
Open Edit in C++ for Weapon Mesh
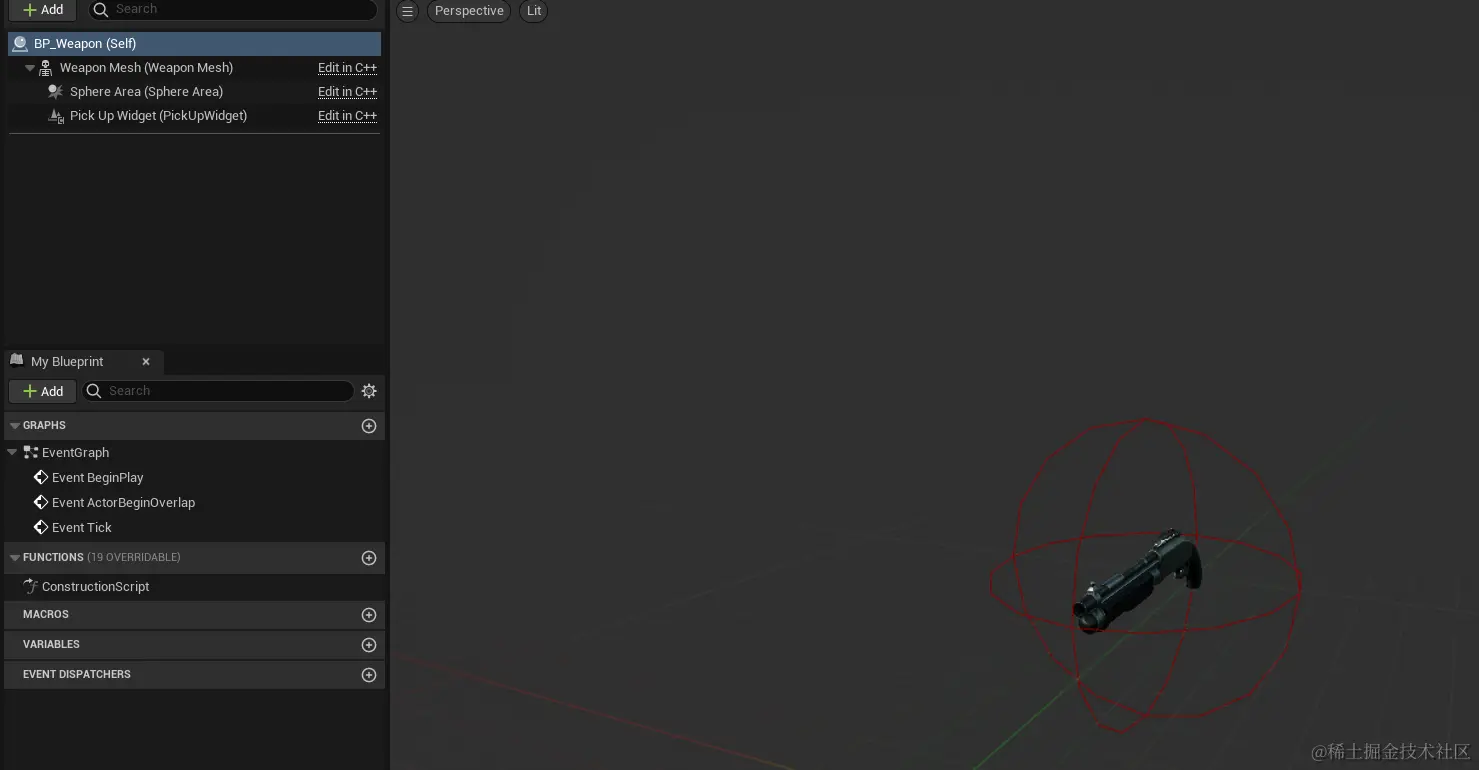click(x=347, y=68)
